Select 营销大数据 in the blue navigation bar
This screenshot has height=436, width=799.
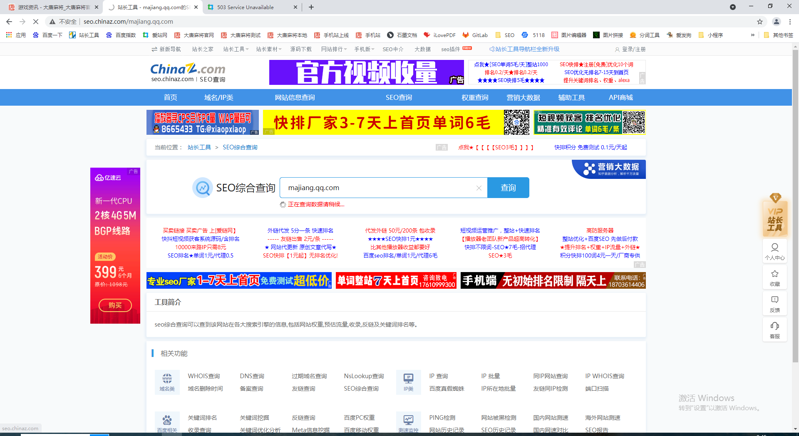click(523, 97)
